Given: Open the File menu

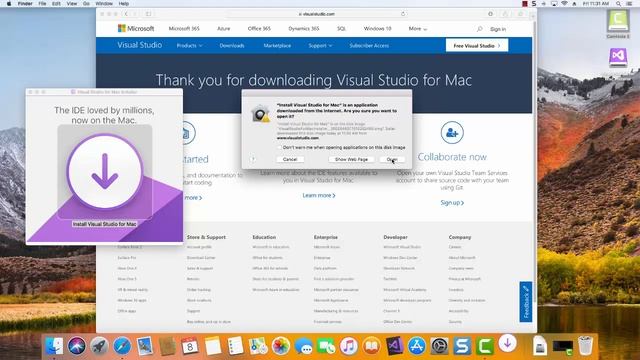Looking at the screenshot, I should [42, 4].
